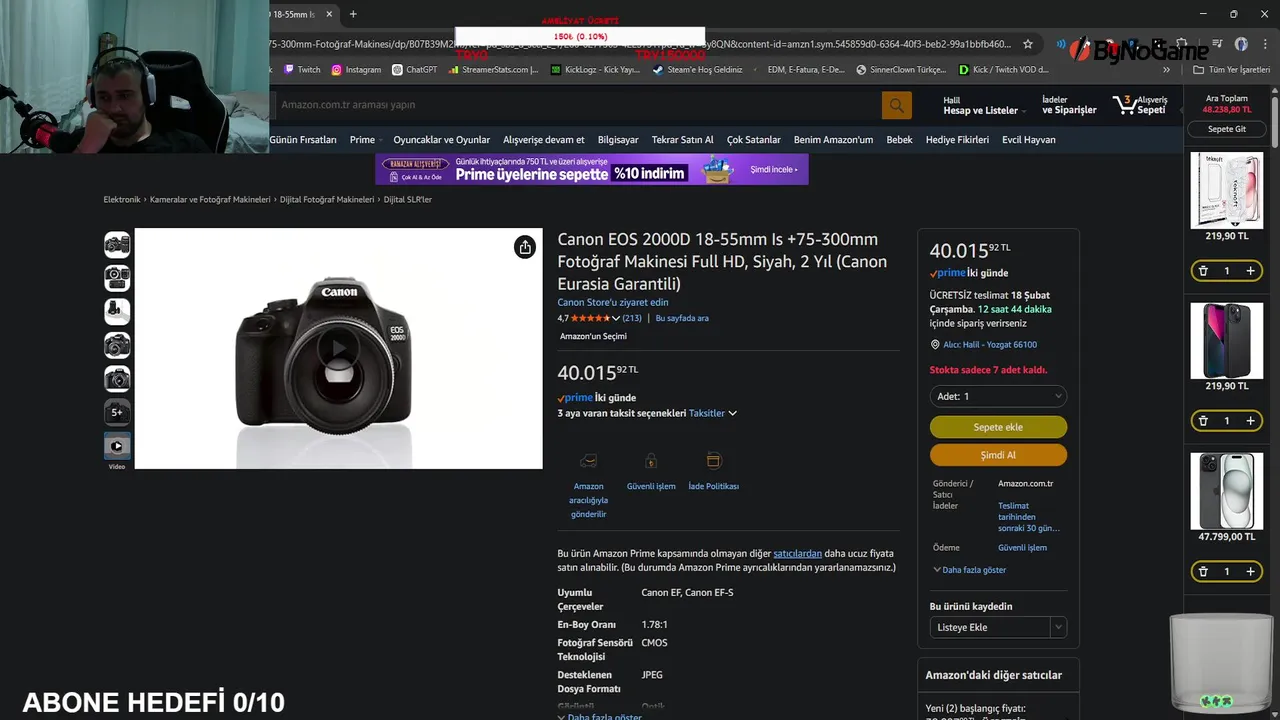The width and height of the screenshot is (1280, 720).
Task: Click the Kameralar ve Fotoğraf Makineleri breadcrumb
Action: tap(210, 200)
